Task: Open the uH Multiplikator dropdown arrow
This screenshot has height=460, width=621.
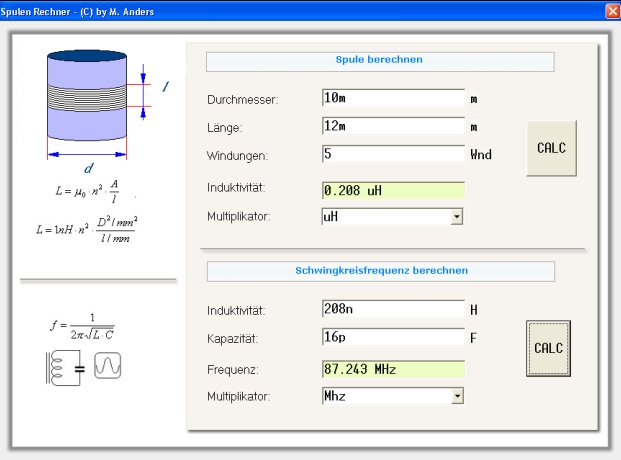Action: (x=457, y=217)
